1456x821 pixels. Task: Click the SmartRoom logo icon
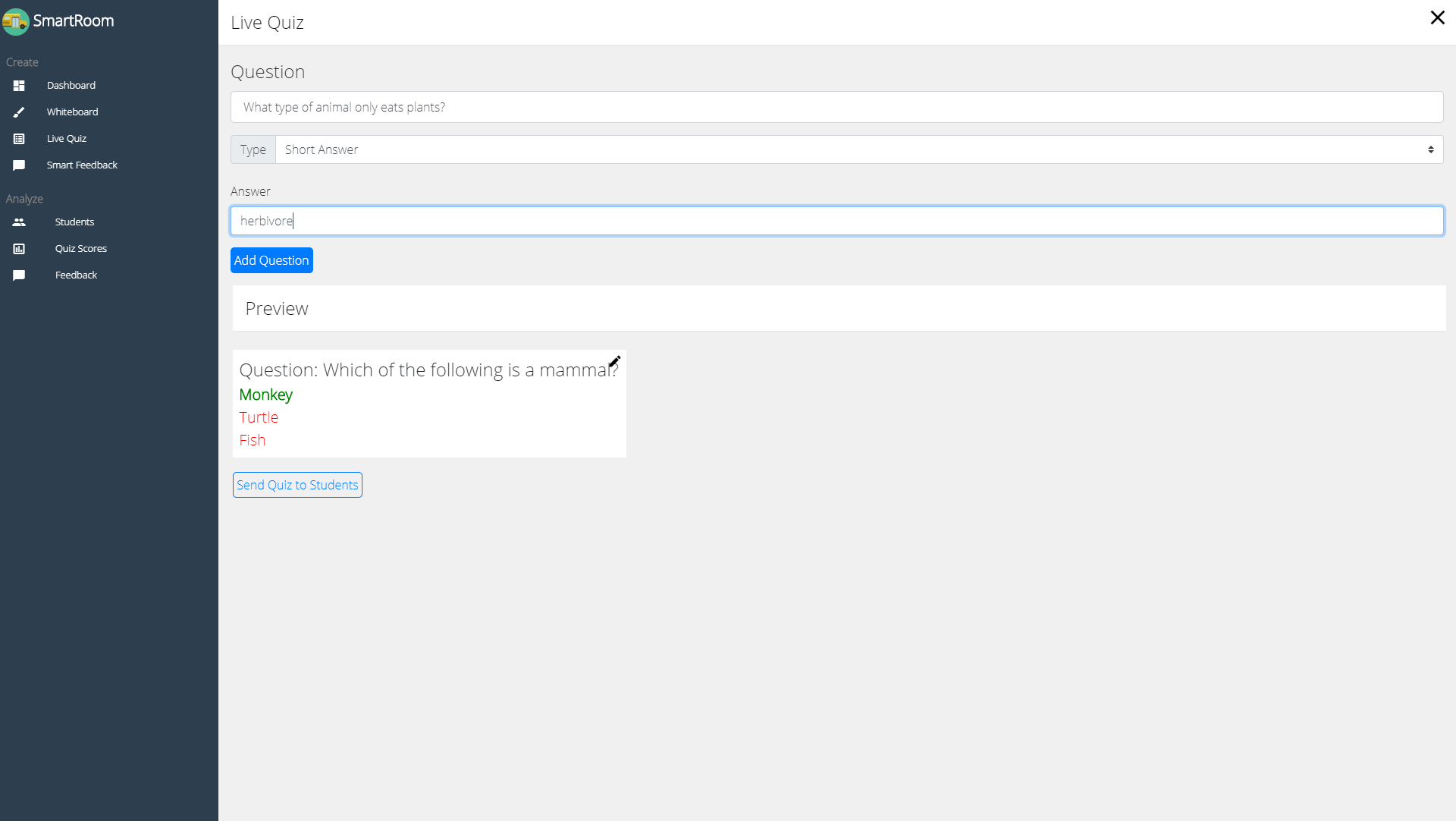click(x=15, y=21)
